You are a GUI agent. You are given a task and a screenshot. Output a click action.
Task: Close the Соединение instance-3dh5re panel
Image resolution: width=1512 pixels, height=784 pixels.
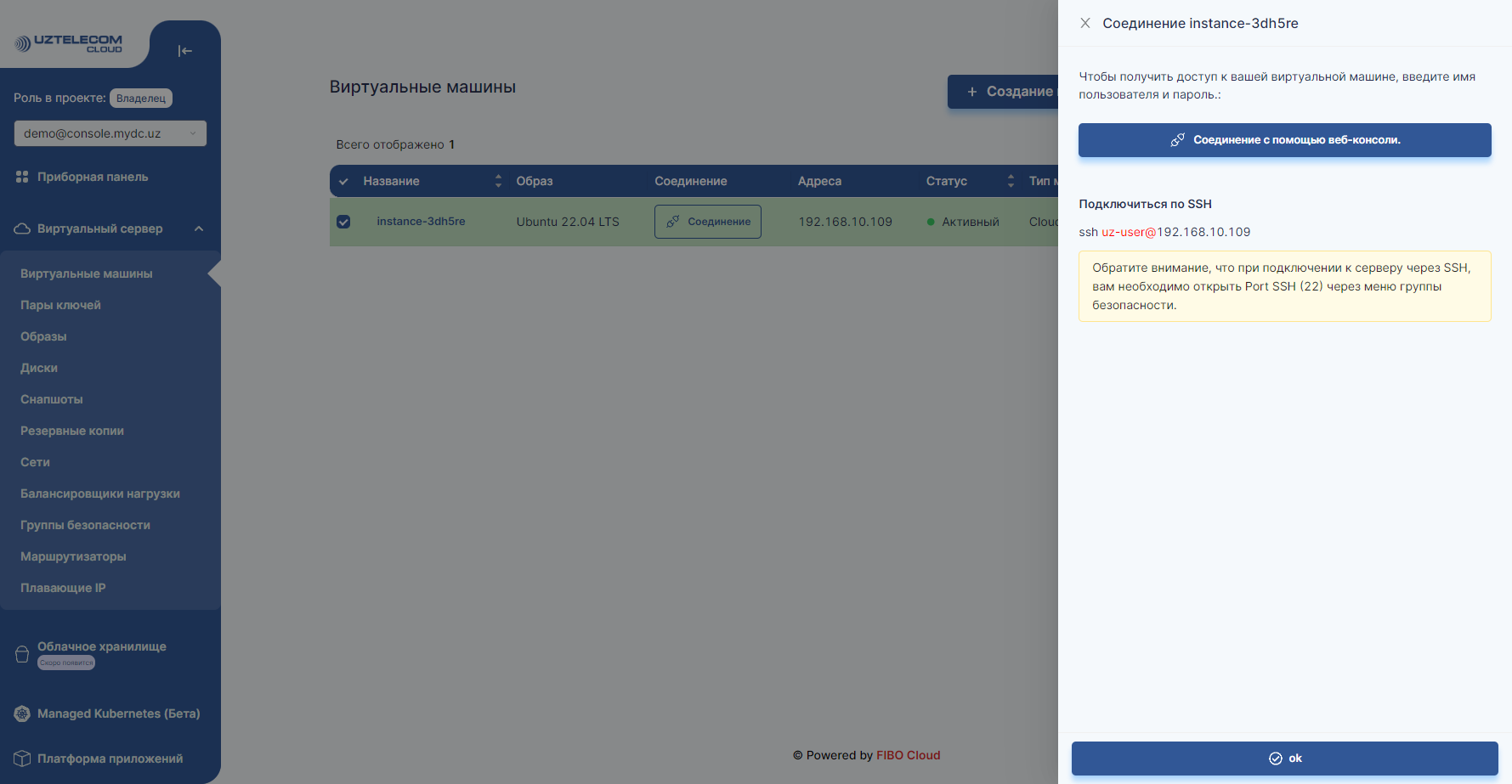pyautogui.click(x=1085, y=23)
